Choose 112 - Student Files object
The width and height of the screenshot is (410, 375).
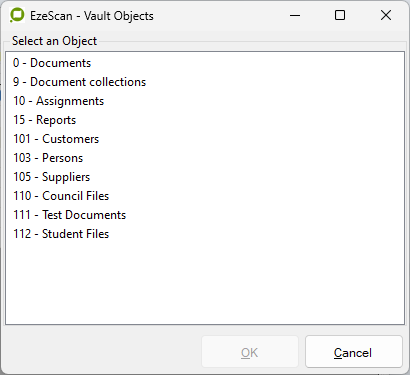pos(61,234)
